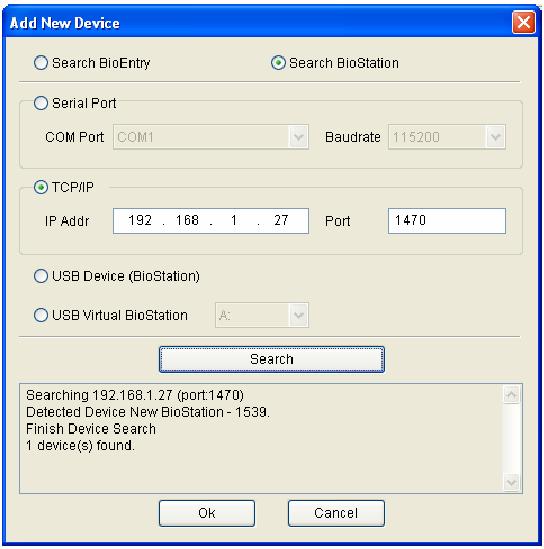Select USB Device (BioStation) option
Screen dimensions: 544x549
[x=41, y=276]
